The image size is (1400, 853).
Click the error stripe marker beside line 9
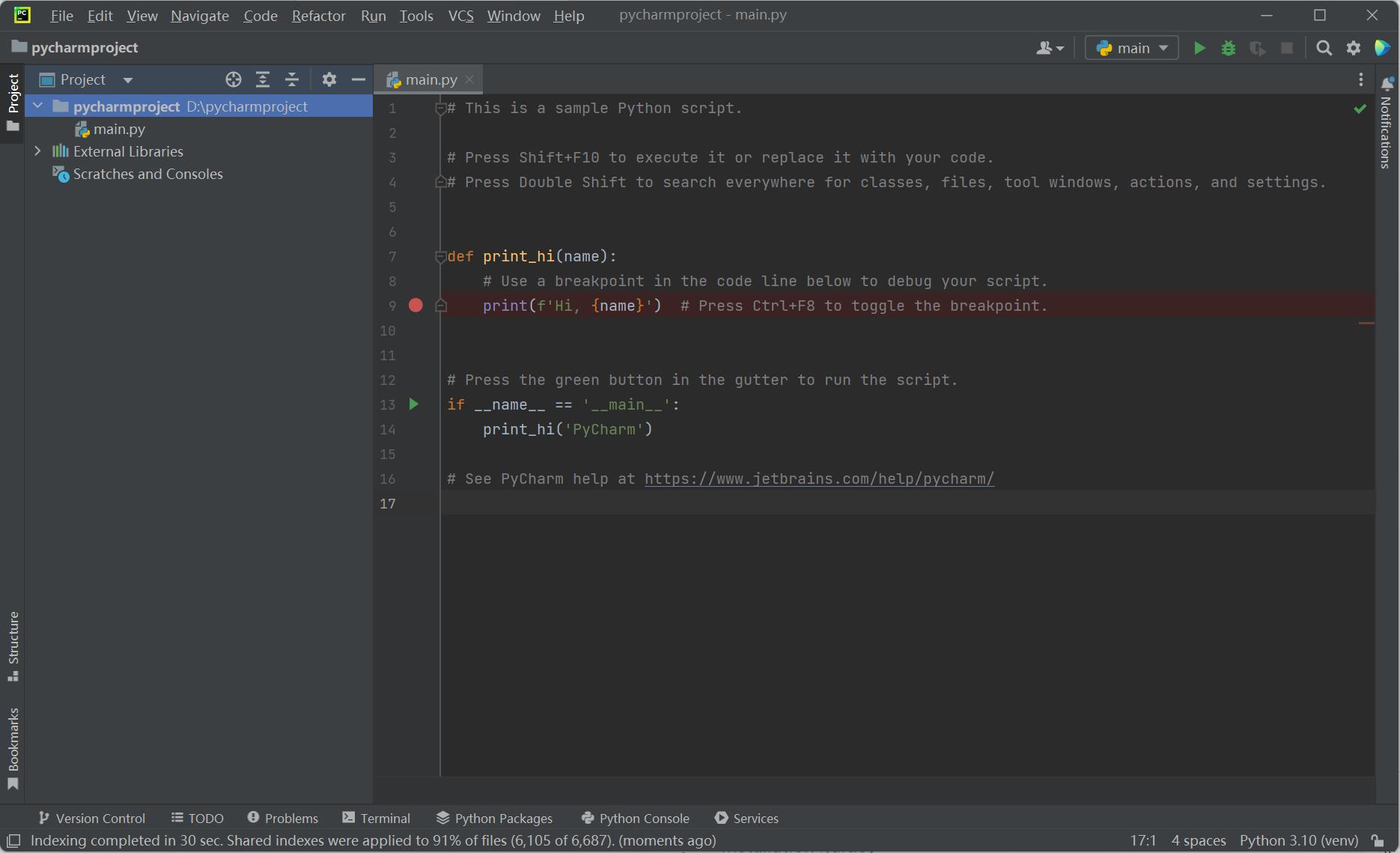pyautogui.click(x=1366, y=323)
